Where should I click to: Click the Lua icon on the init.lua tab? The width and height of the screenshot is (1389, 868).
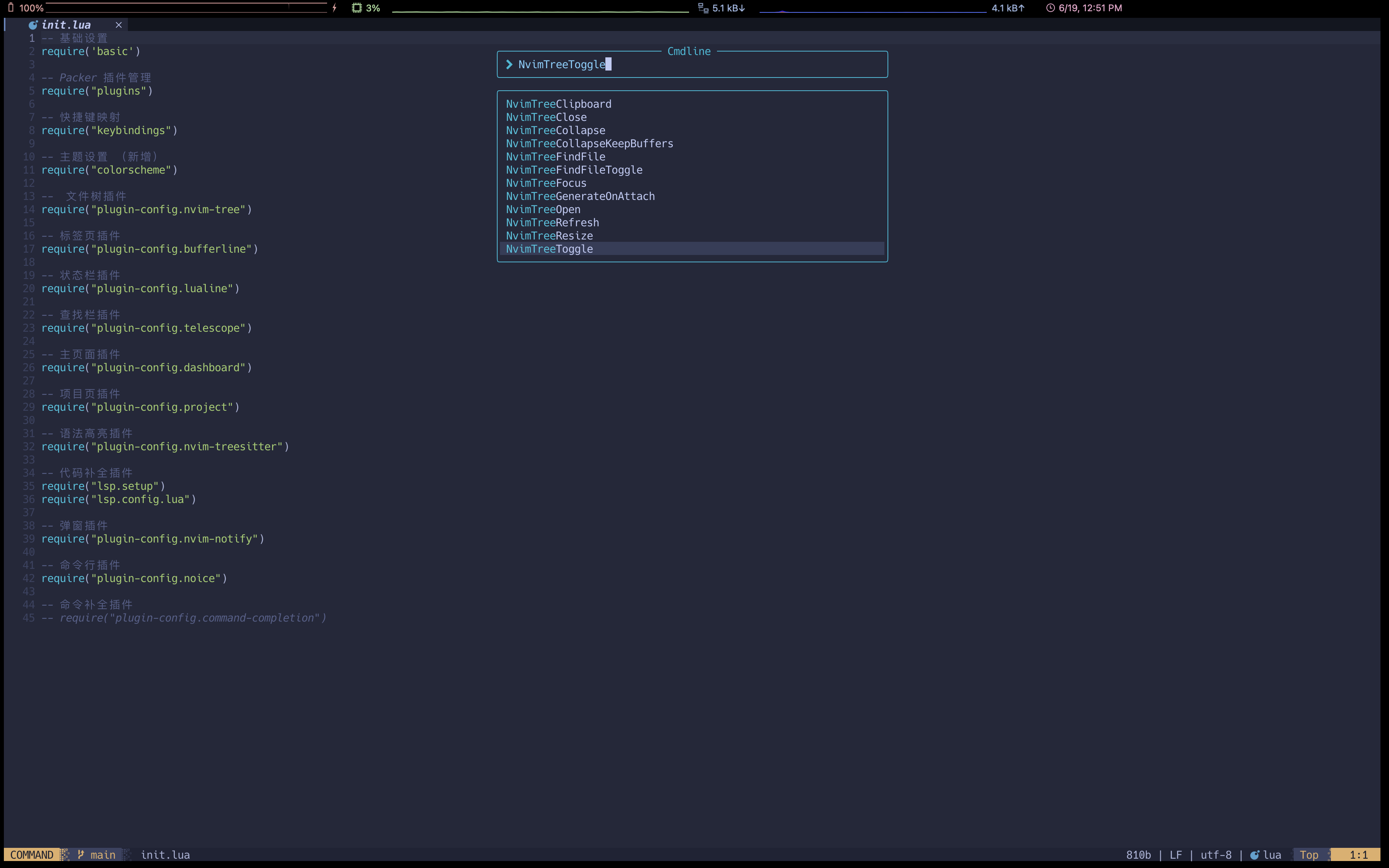33,25
